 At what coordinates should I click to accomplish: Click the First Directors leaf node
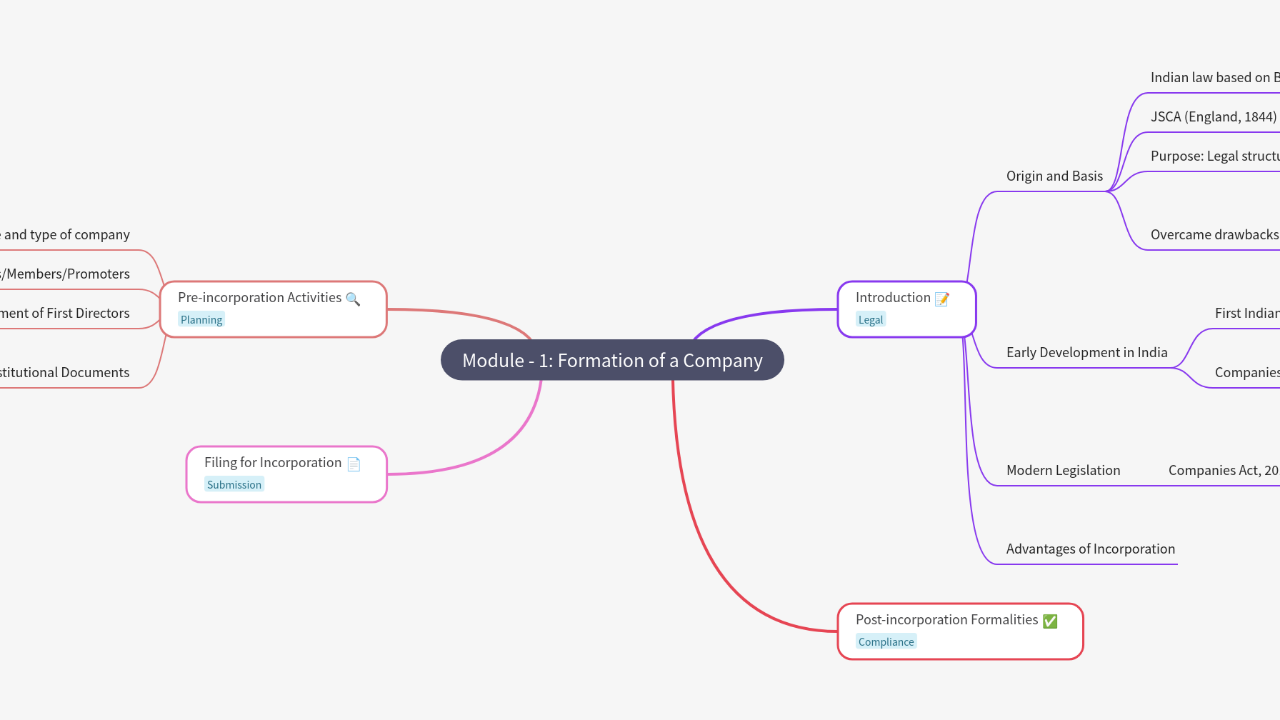click(66, 313)
